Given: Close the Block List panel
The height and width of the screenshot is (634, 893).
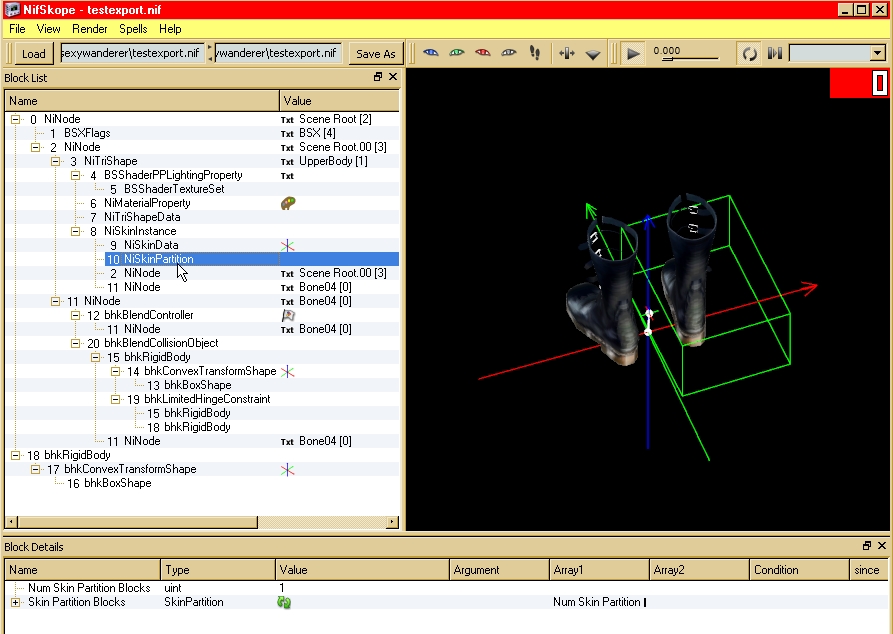Looking at the screenshot, I should pos(393,77).
